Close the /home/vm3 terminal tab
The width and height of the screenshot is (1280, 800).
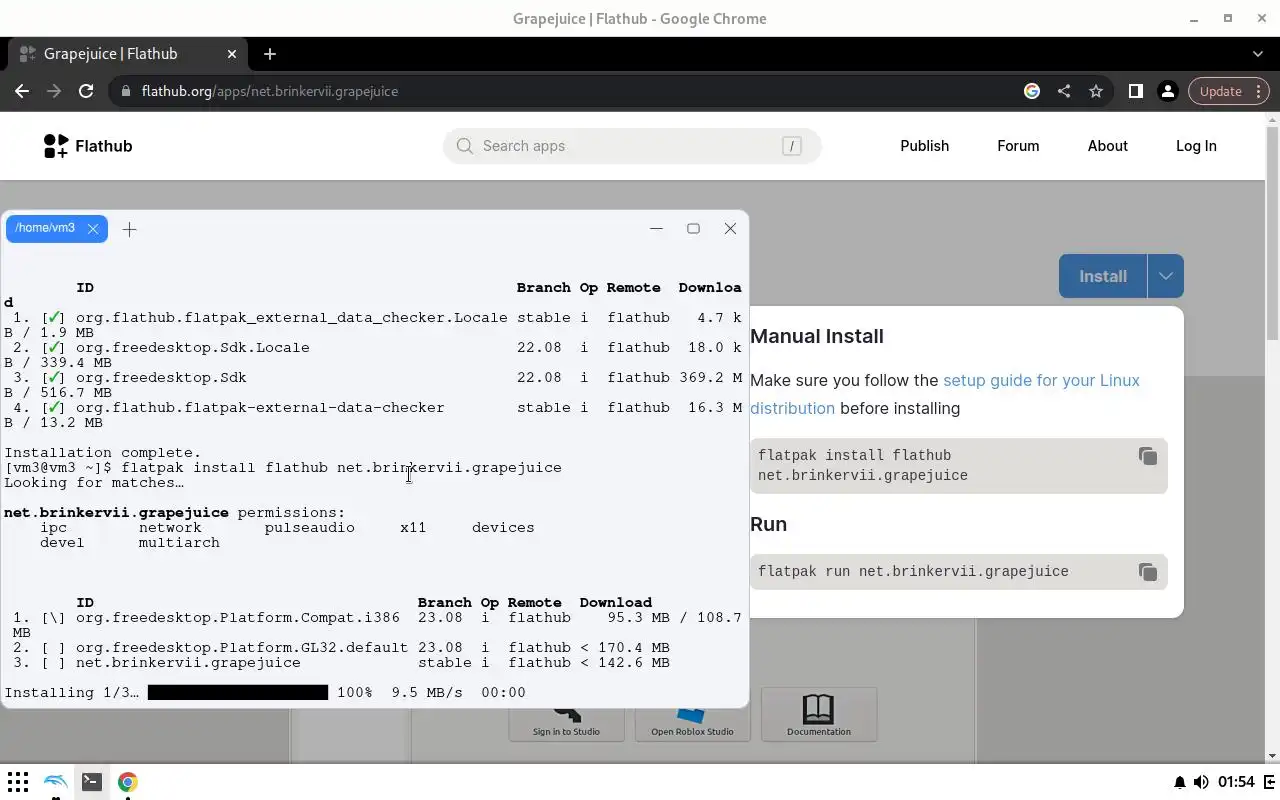(93, 229)
